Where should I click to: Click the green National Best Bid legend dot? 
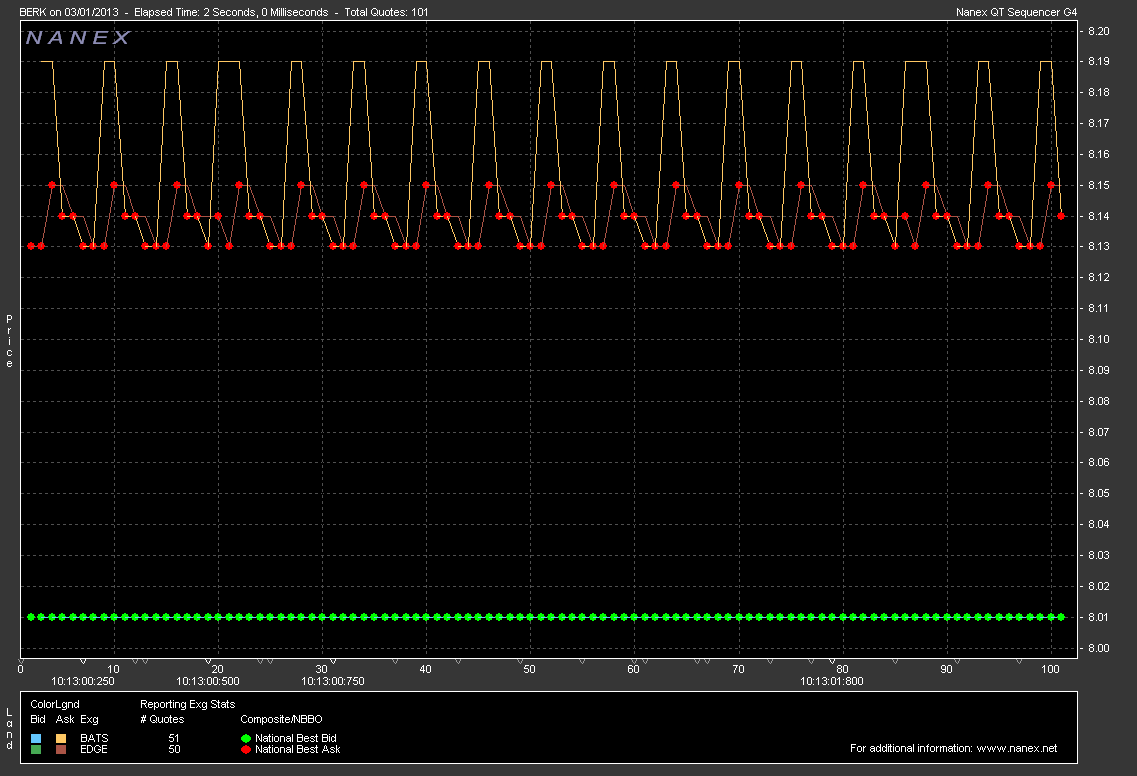(x=246, y=738)
